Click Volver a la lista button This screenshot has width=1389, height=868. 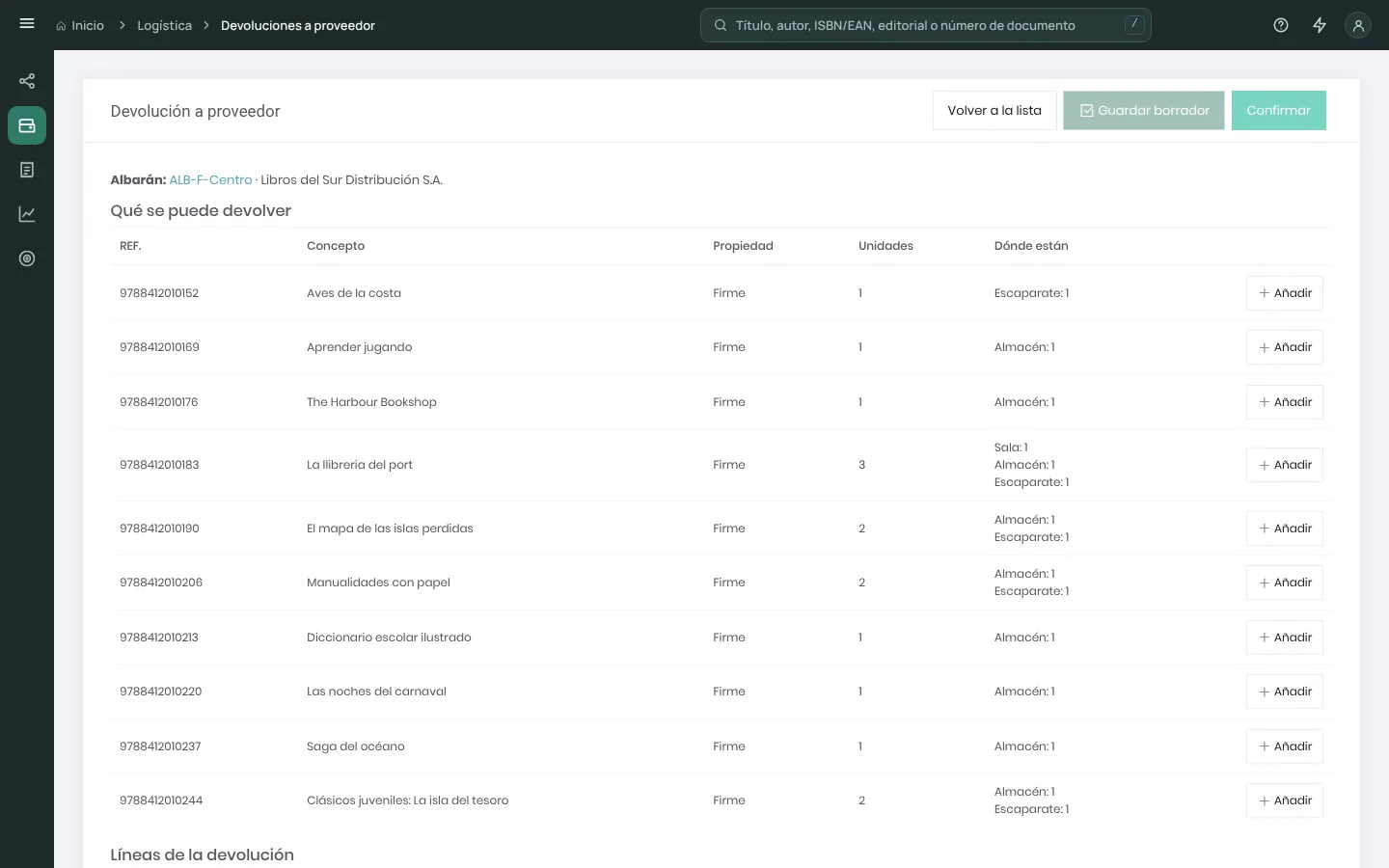pyautogui.click(x=994, y=110)
